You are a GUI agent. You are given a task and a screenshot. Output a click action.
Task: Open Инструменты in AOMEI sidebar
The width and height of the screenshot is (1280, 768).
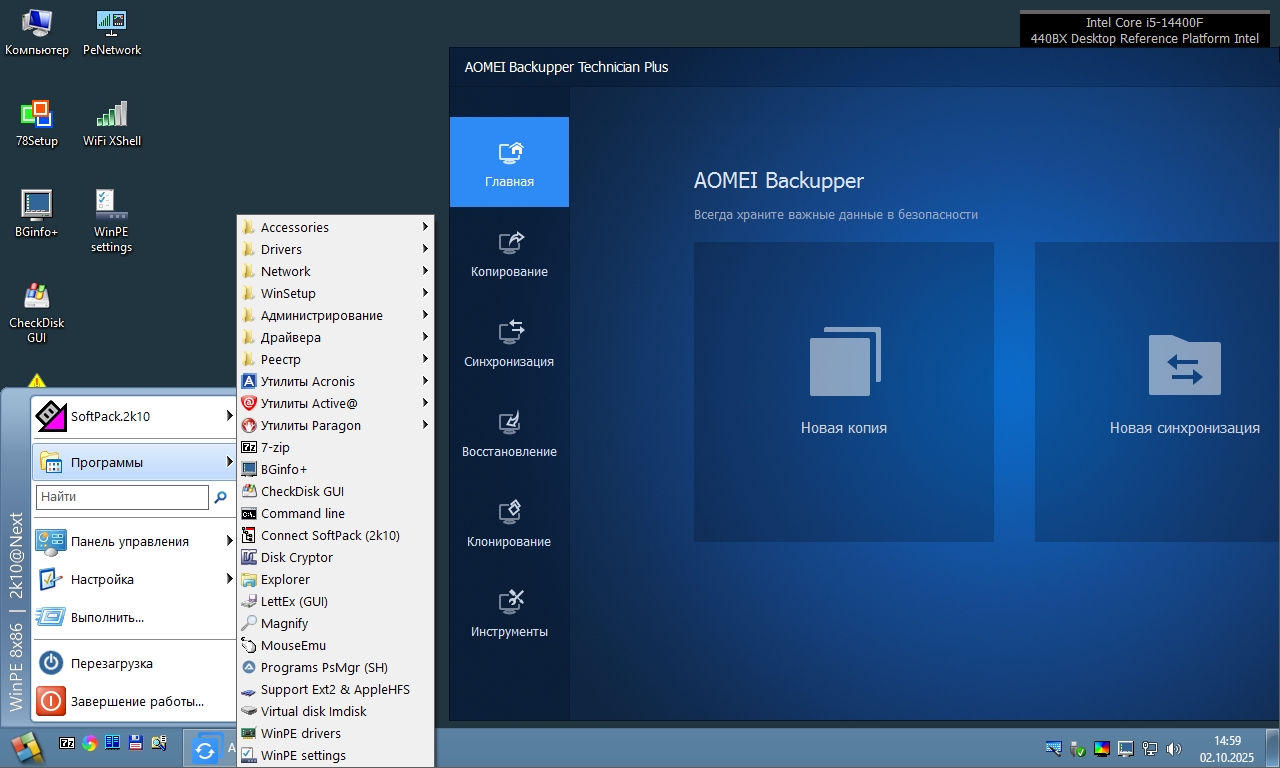(x=509, y=613)
